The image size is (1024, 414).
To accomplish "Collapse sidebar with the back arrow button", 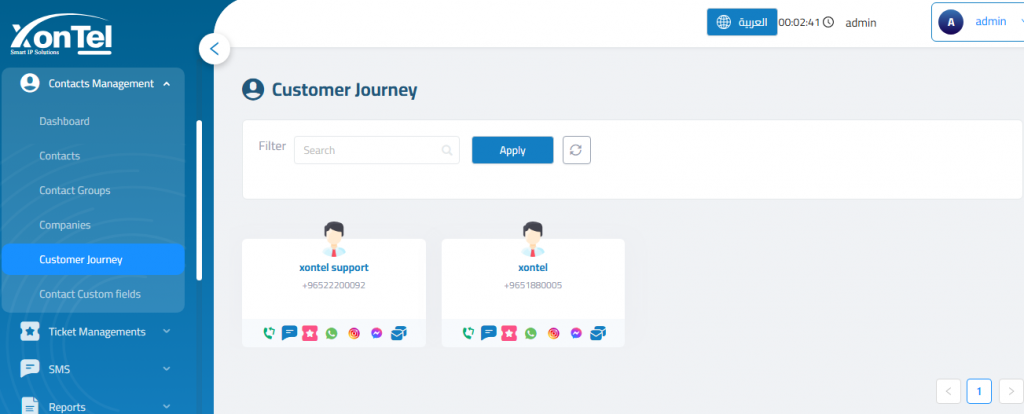I will click(x=214, y=48).
